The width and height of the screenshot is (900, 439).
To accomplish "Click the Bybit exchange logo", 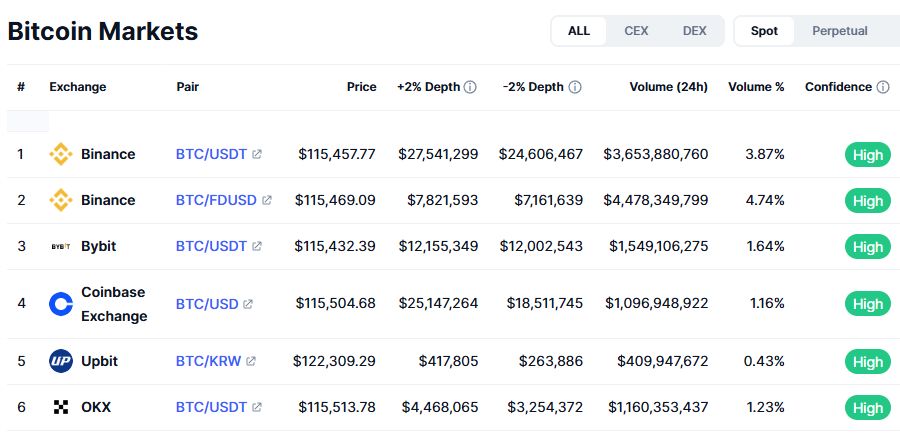I will 61,246.
